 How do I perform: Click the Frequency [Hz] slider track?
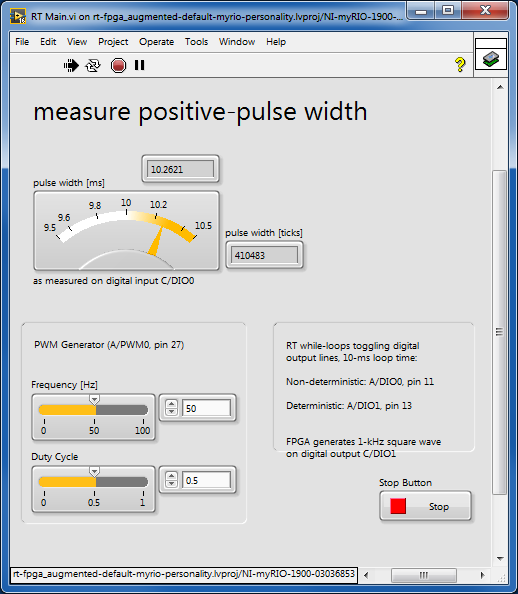tap(93, 410)
